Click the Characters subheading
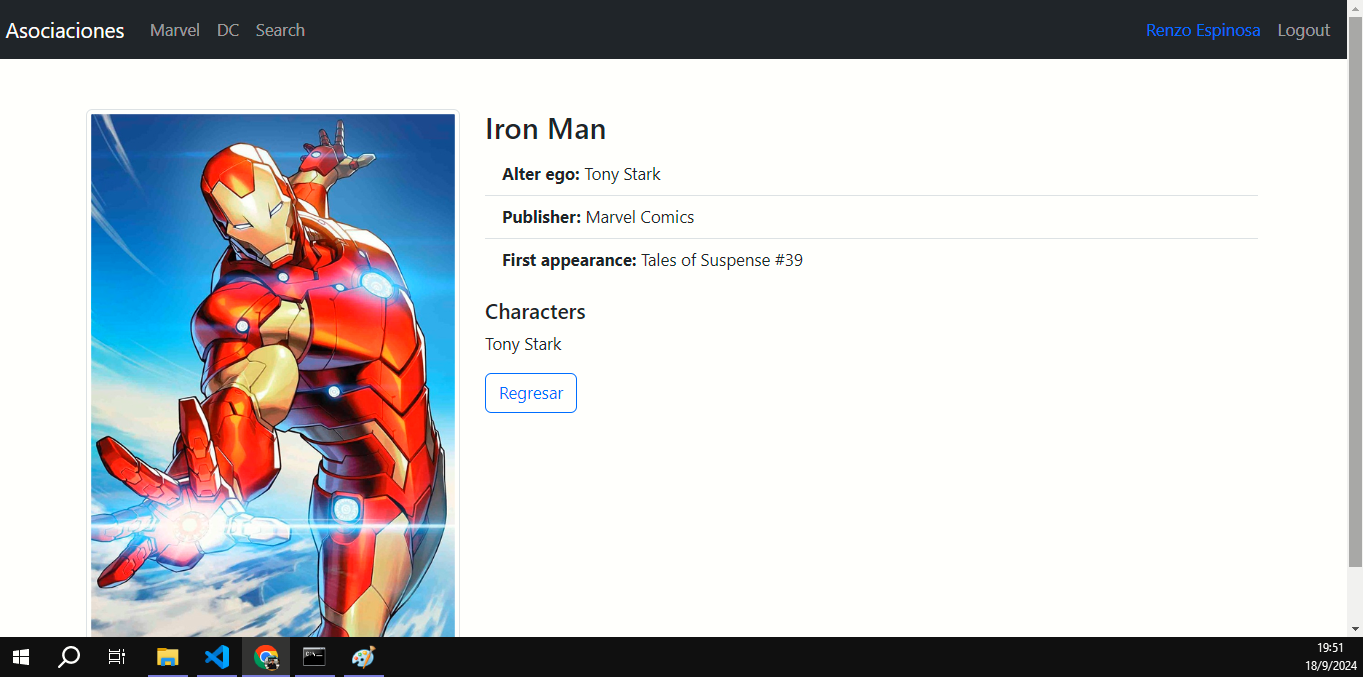This screenshot has width=1363, height=677. (535, 312)
